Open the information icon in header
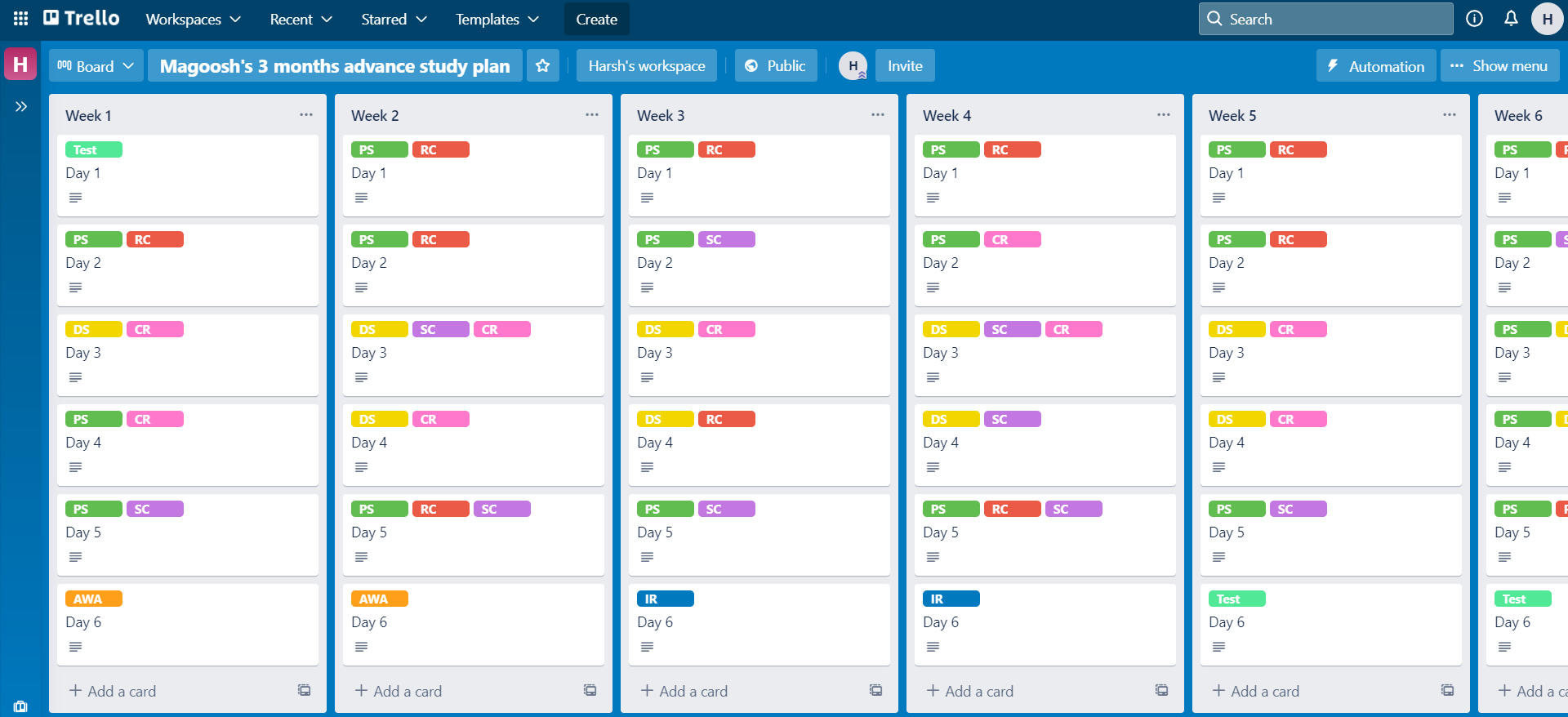 tap(1474, 19)
